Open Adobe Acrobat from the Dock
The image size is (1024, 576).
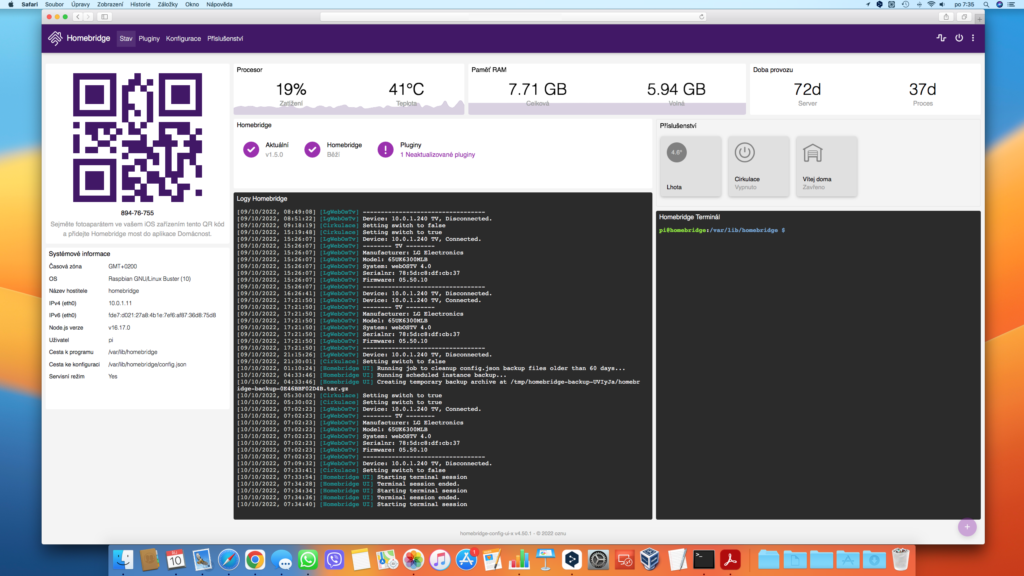730,560
